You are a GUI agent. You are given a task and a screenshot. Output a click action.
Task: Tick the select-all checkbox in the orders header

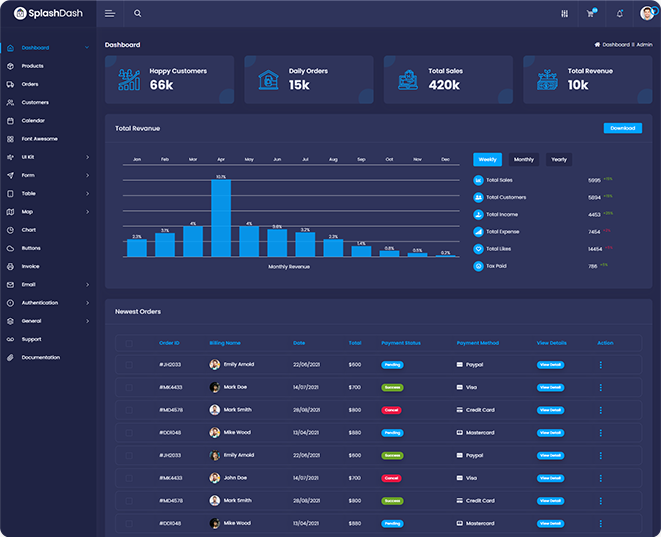click(129, 344)
